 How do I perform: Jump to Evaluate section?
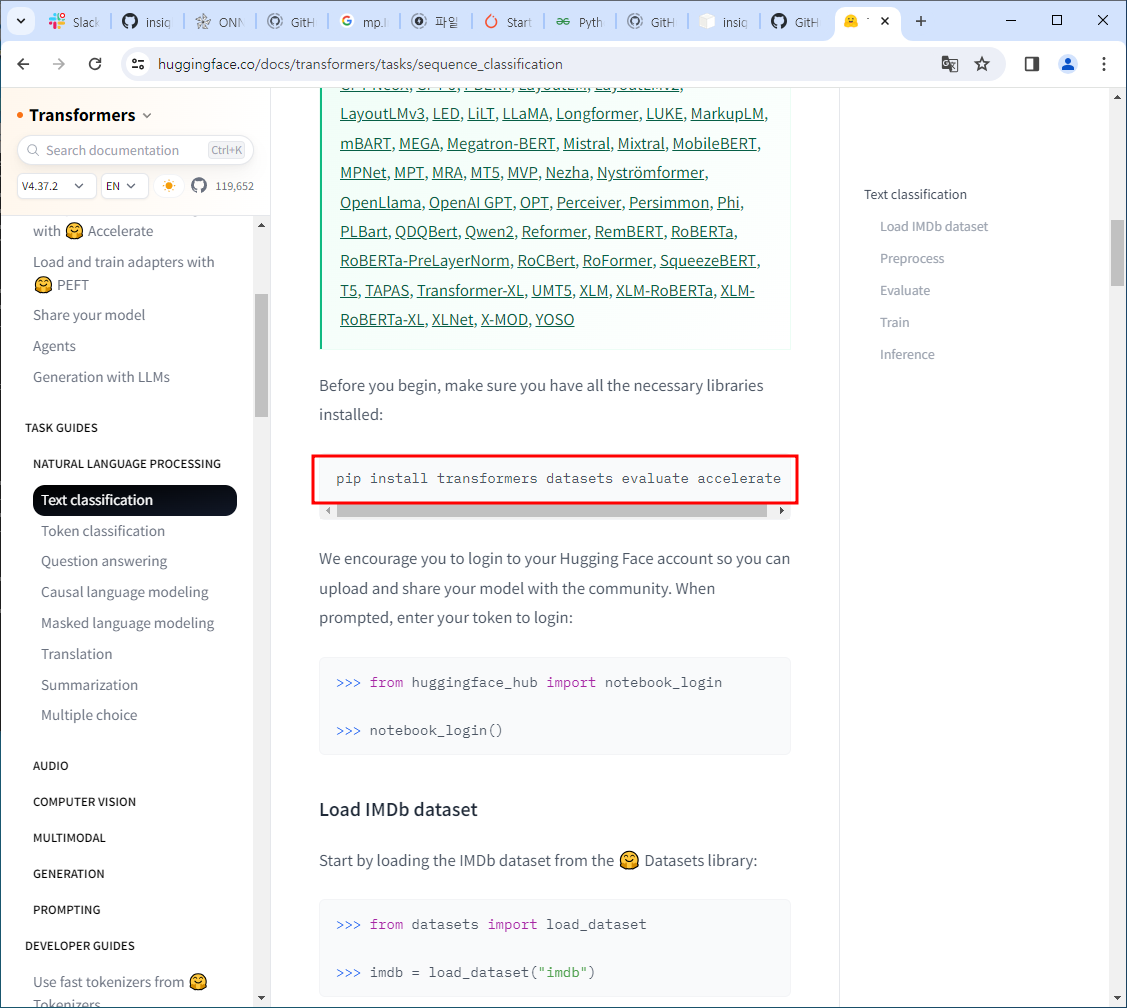[x=904, y=290]
